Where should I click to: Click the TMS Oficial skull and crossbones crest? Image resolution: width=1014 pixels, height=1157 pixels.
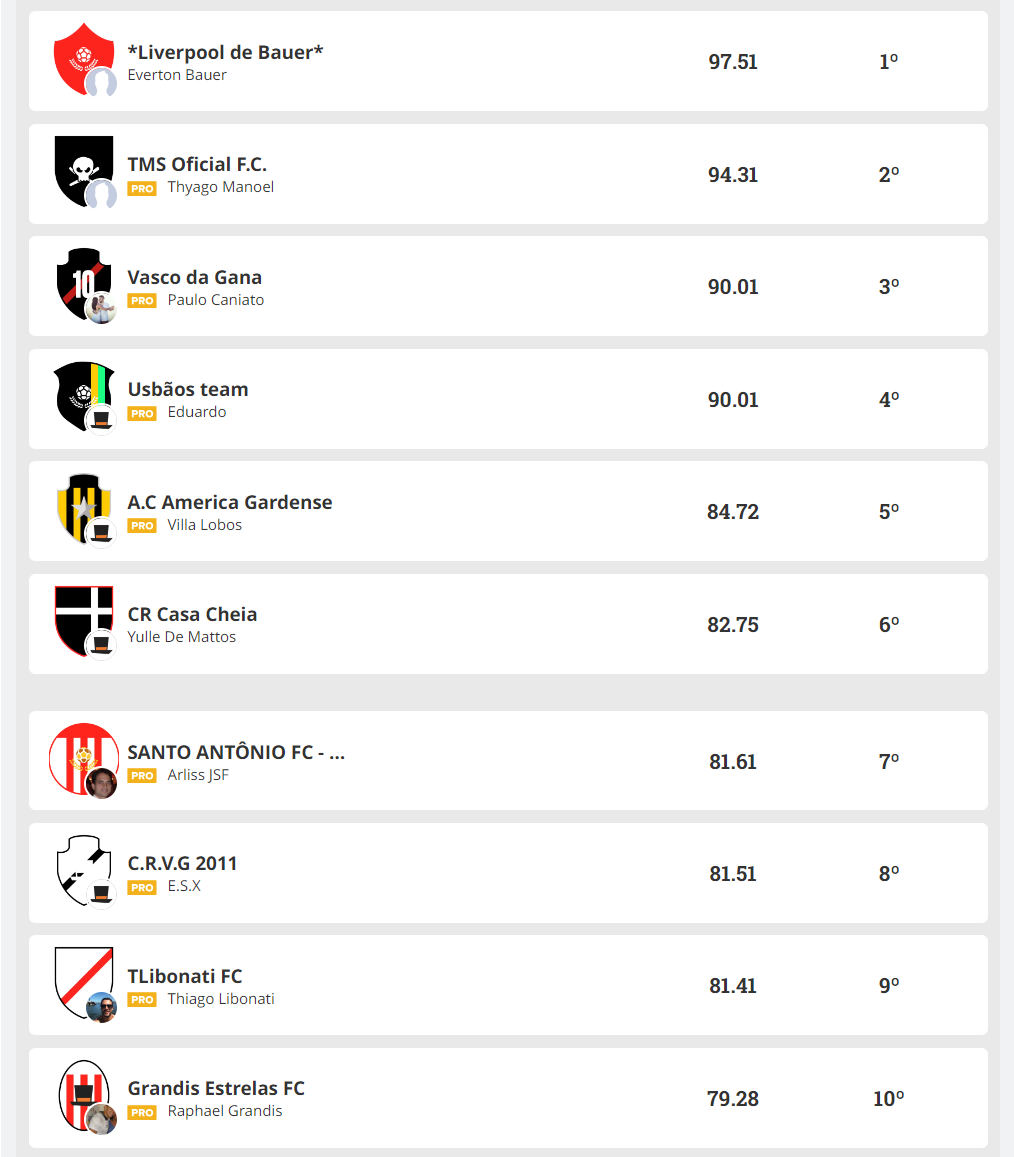pos(78,166)
